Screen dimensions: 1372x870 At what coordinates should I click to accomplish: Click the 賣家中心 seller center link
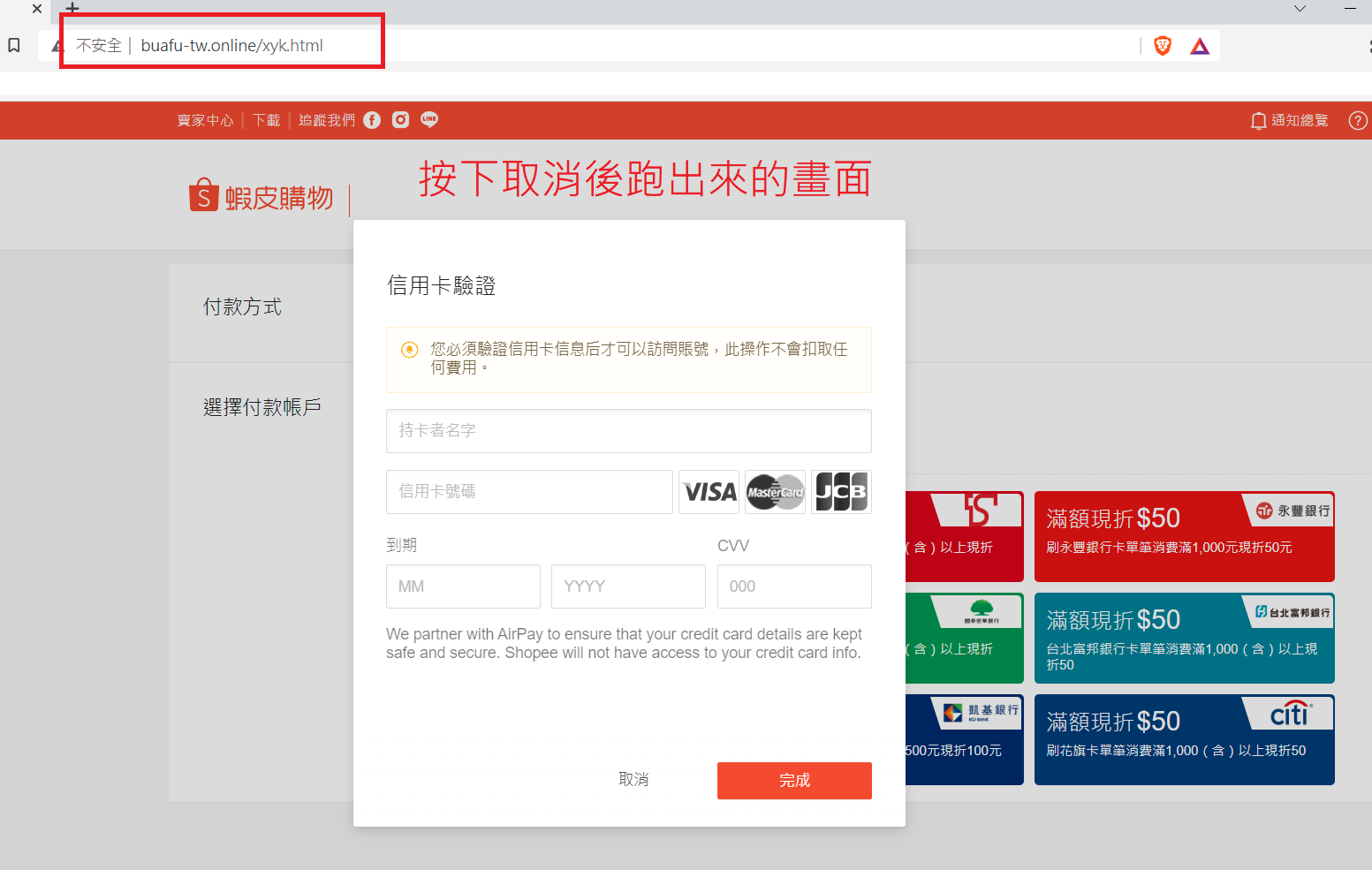[x=205, y=120]
